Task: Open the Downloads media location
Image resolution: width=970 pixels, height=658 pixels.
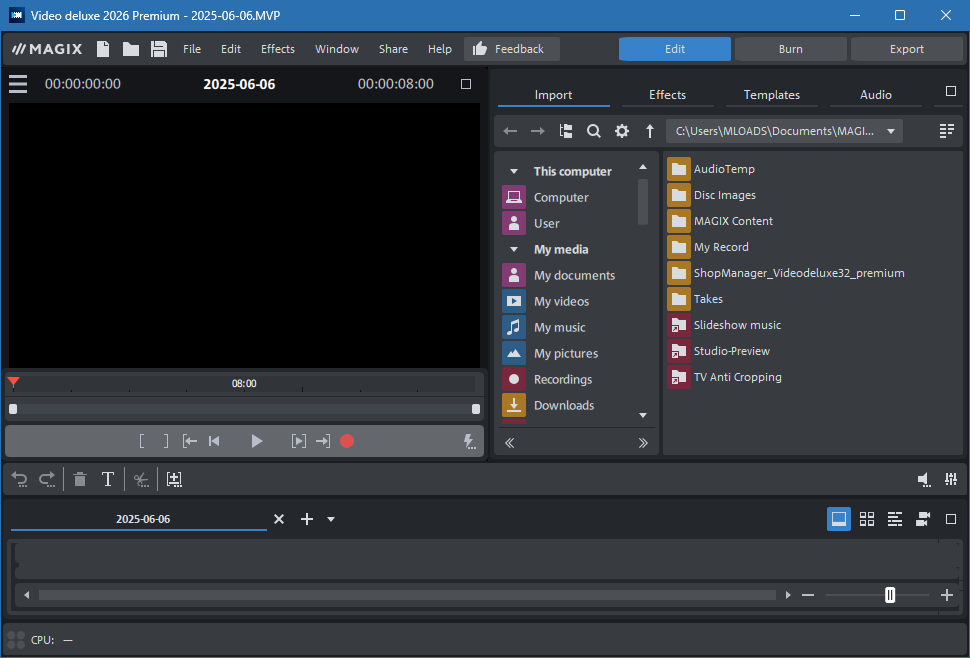Action: click(x=564, y=405)
